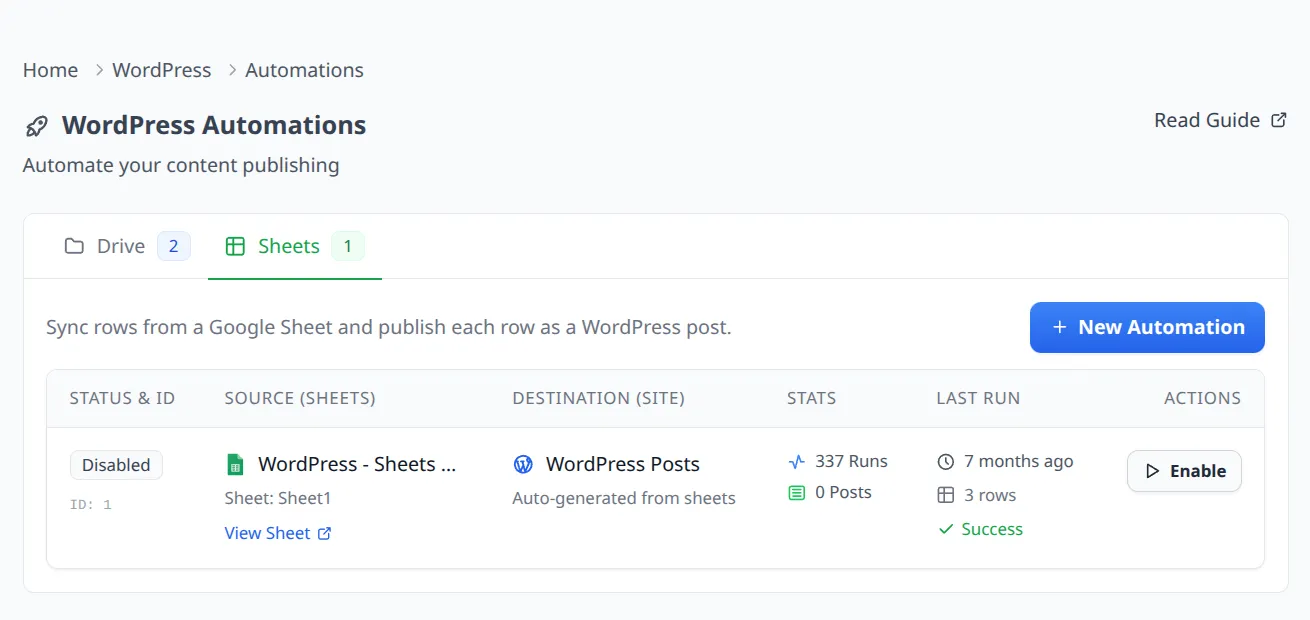
Task: Click the activity icon beside 337 Runs
Action: [796, 461]
